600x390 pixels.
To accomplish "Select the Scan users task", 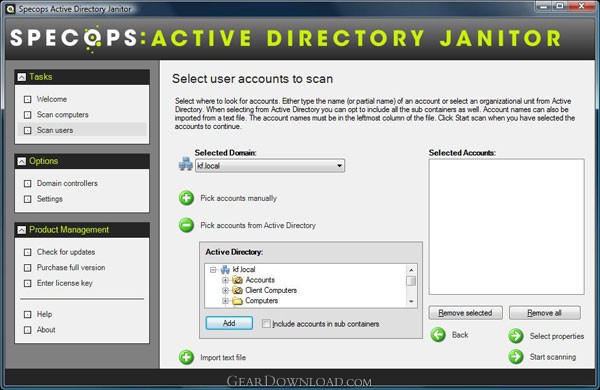I will point(55,130).
